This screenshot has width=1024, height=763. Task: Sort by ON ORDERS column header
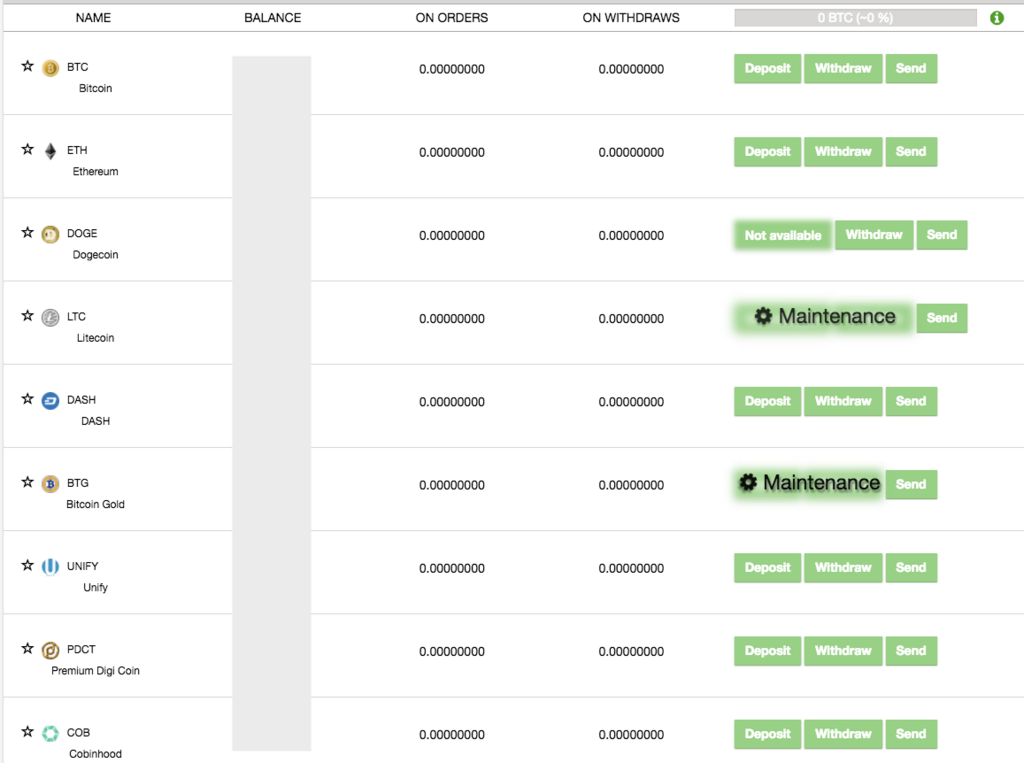coord(452,18)
